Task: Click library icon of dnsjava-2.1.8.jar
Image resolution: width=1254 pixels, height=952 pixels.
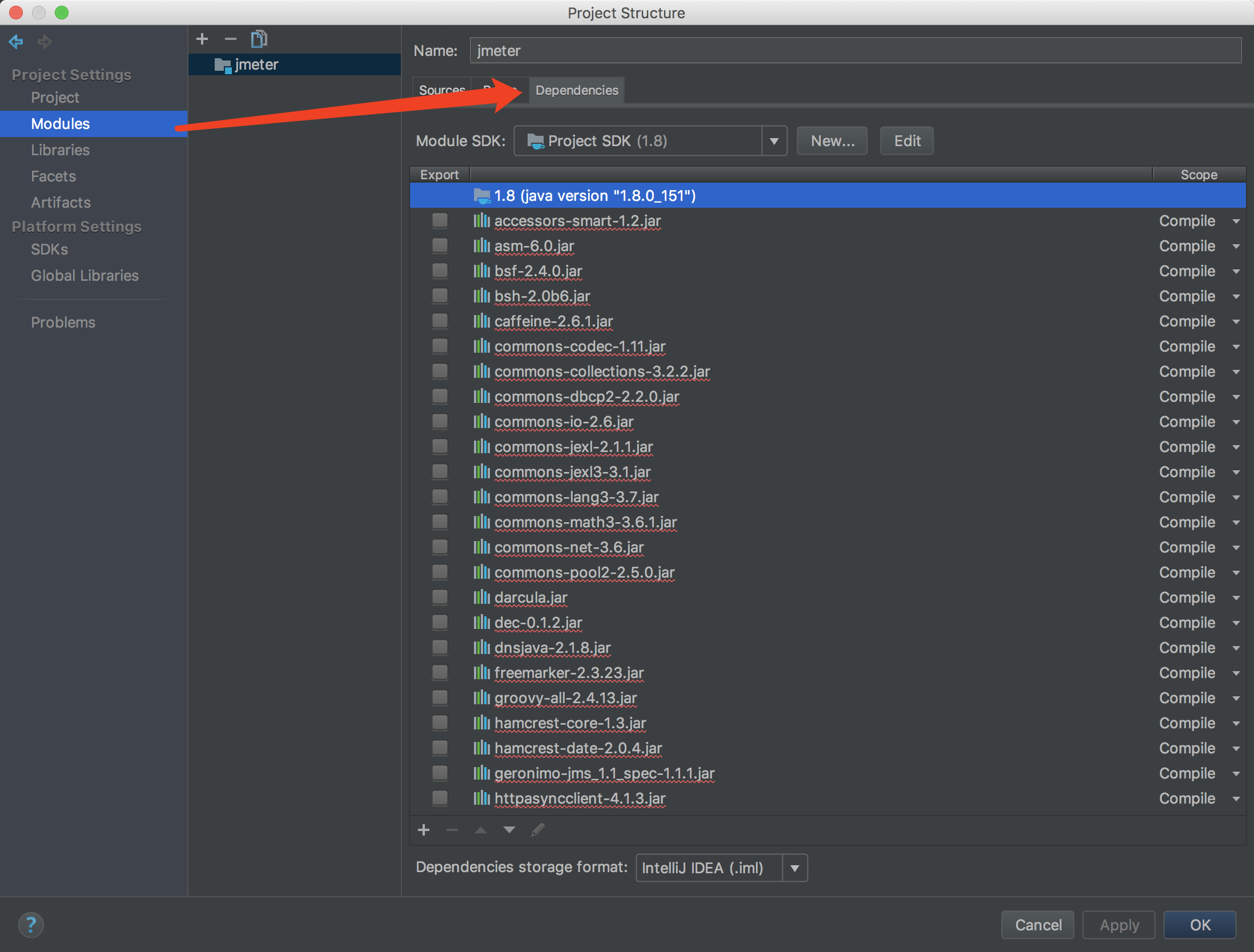Action: (481, 648)
